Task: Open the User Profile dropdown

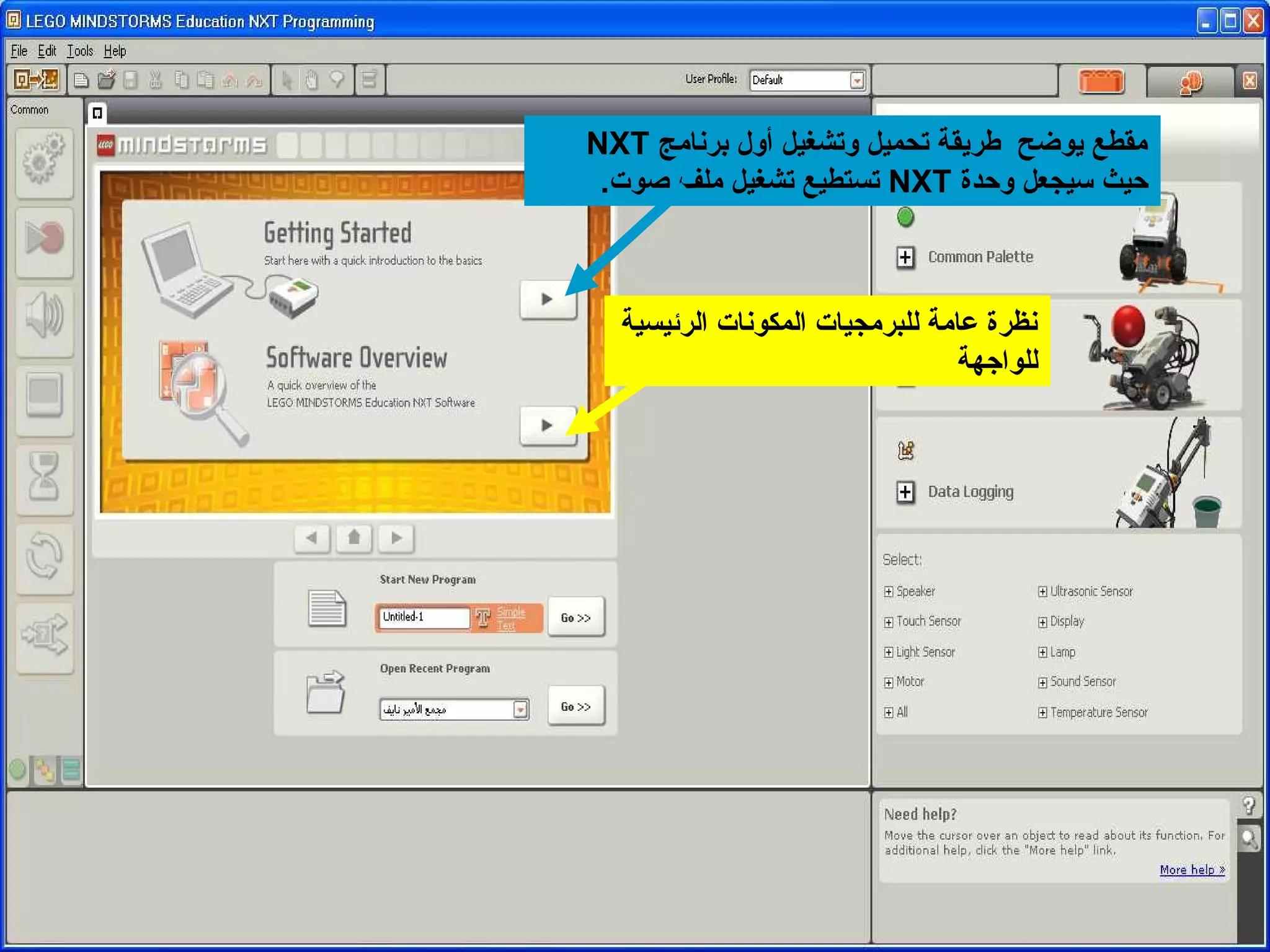Action: [x=857, y=80]
